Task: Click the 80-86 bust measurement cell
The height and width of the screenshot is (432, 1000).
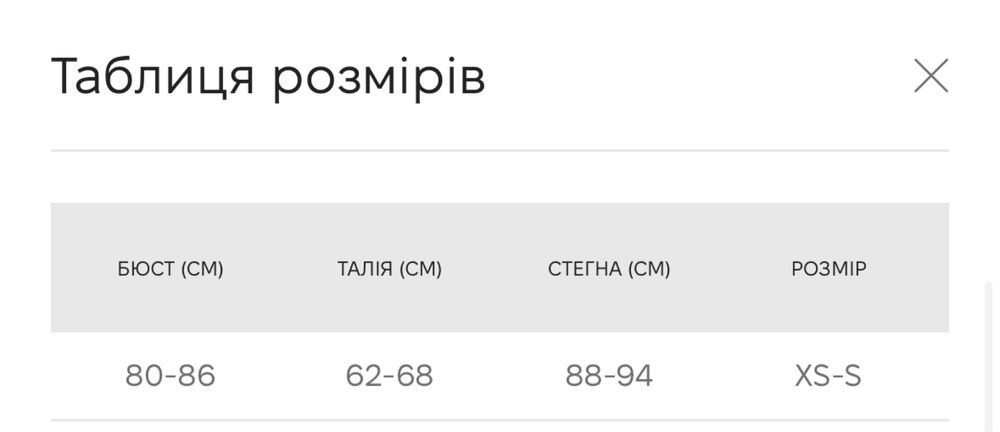Action: 170,376
